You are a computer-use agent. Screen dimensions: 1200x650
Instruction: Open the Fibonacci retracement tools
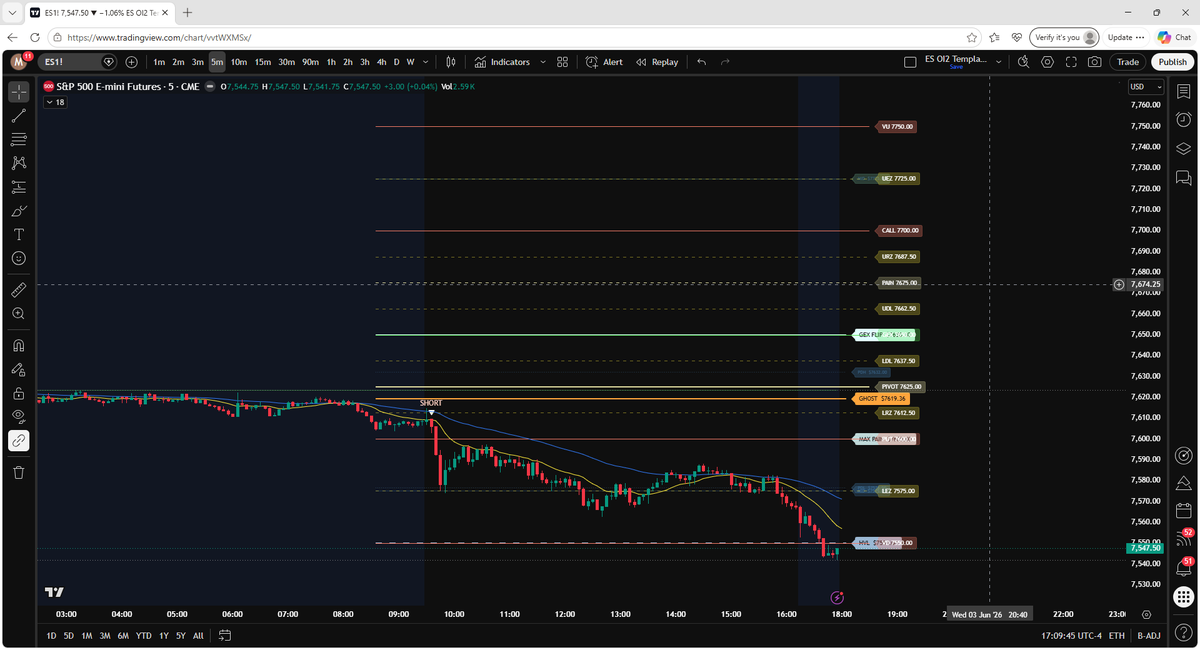[19, 139]
